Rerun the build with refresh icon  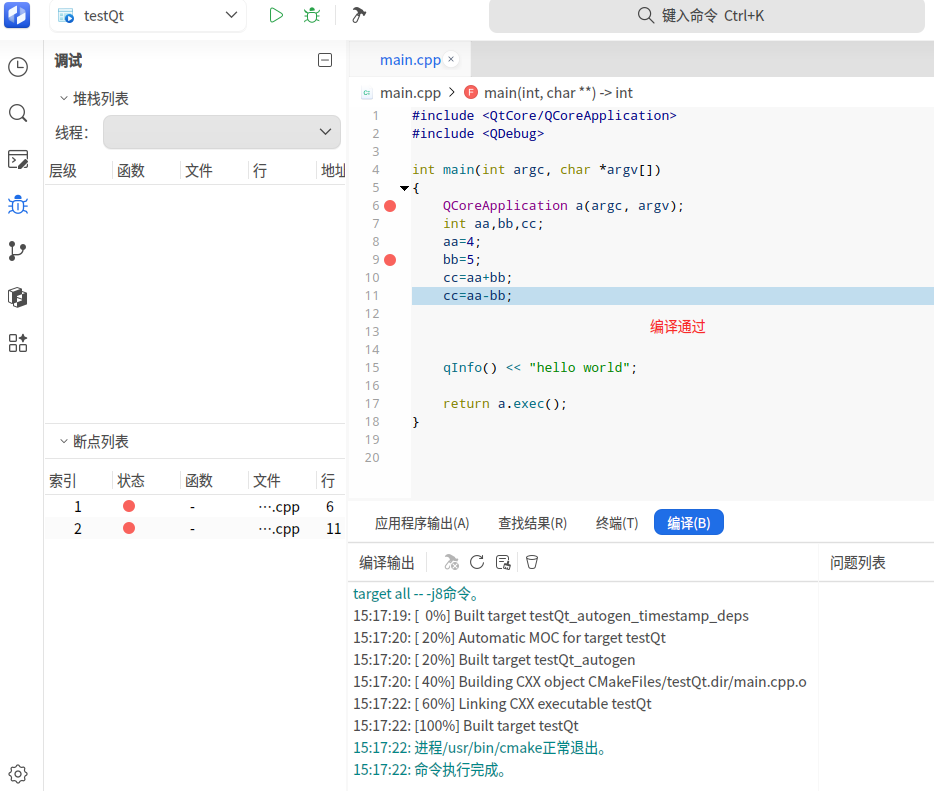[477, 562]
